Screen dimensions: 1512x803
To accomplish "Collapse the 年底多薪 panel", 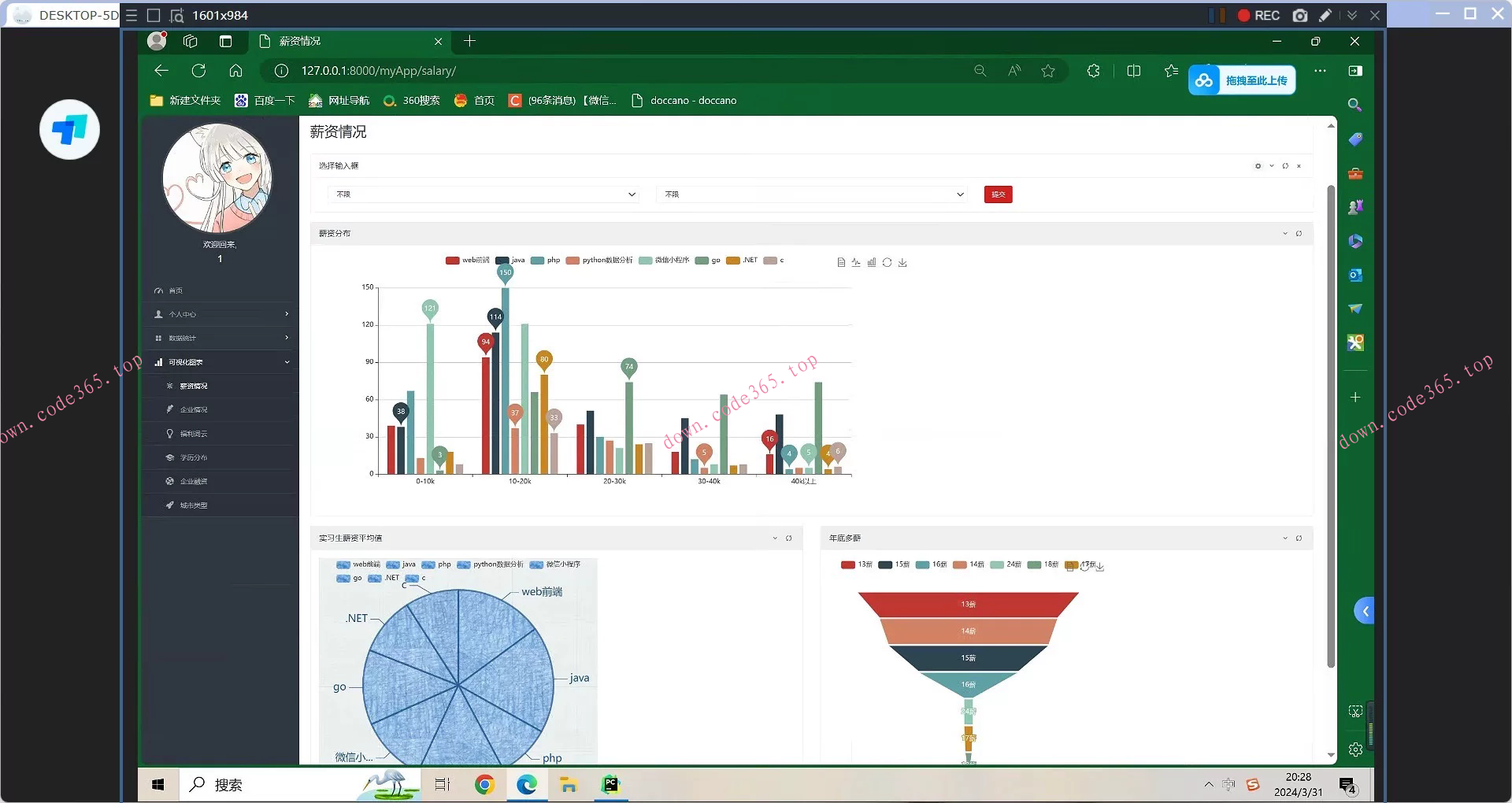I will [x=1285, y=538].
